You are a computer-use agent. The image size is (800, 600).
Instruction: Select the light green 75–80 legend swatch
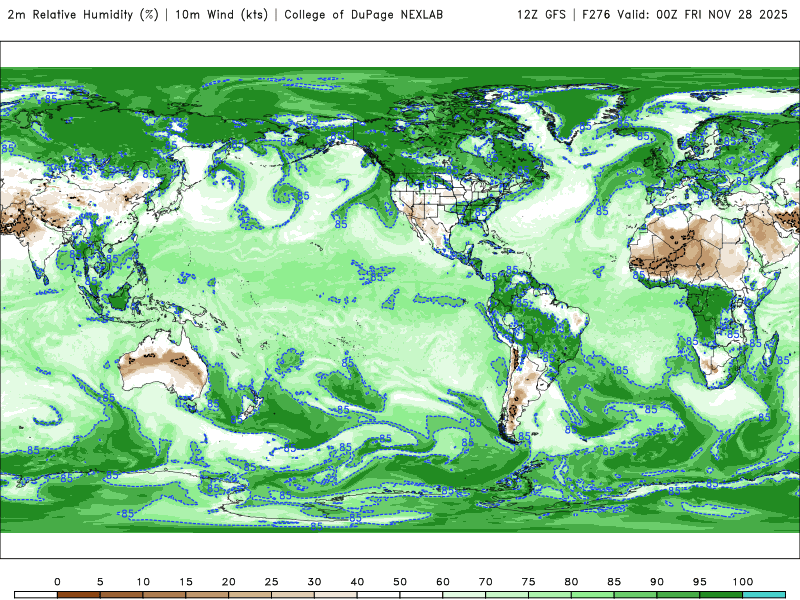[549, 595]
